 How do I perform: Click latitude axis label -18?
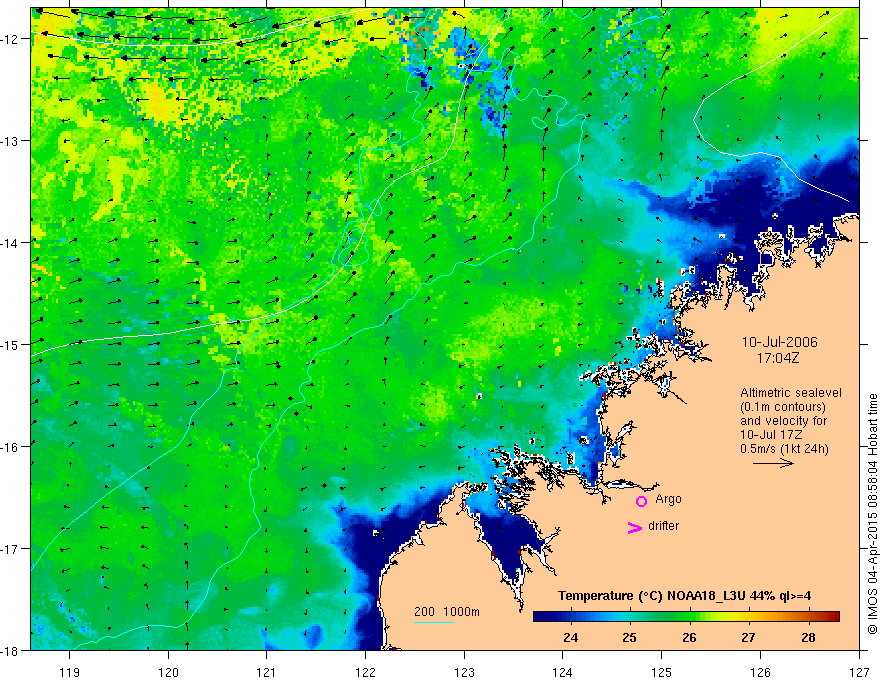tap(10, 650)
